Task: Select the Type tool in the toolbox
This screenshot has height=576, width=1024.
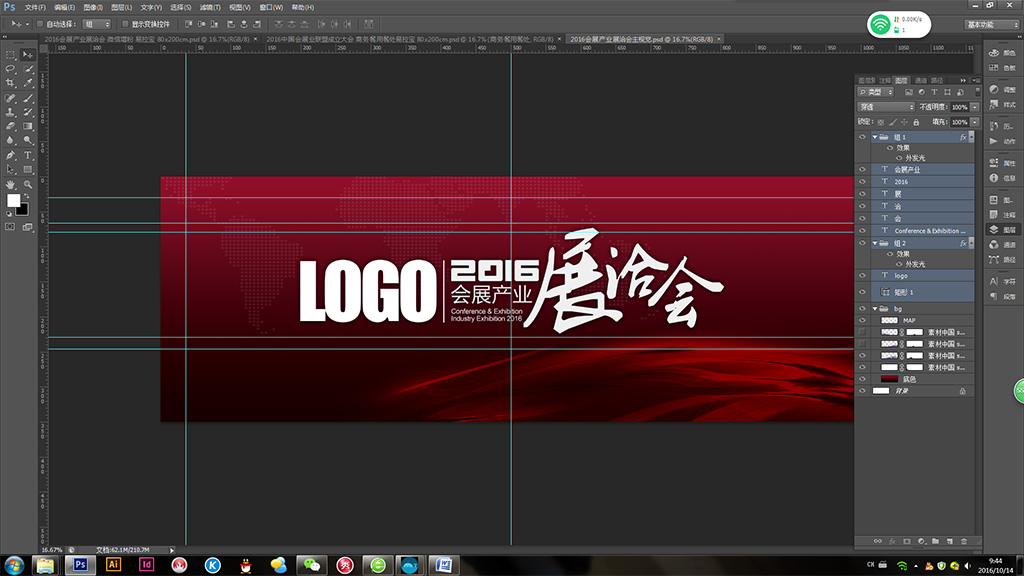Action: click(x=28, y=155)
